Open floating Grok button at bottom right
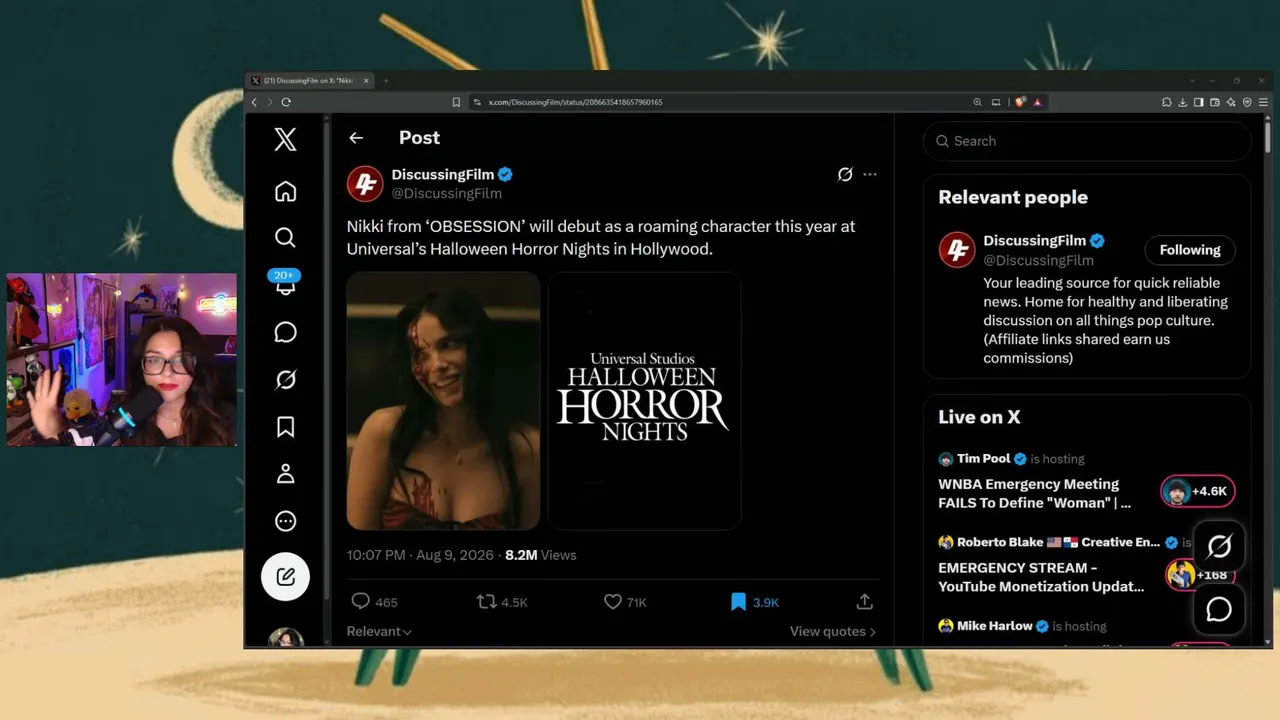The height and width of the screenshot is (720, 1280). [1219, 546]
